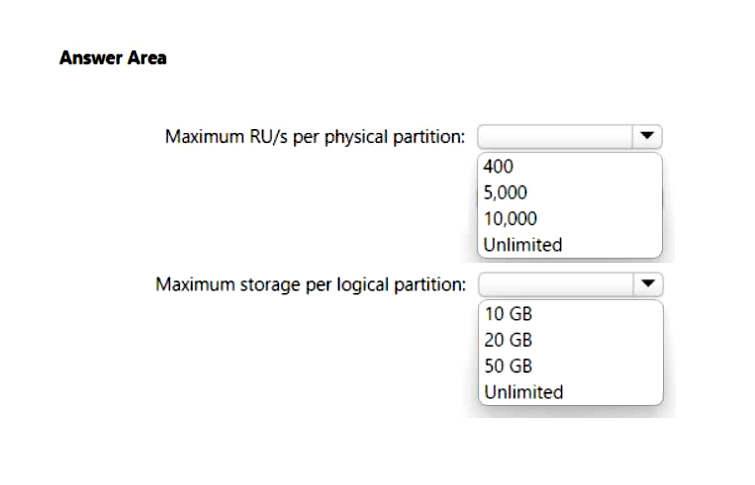755x485 pixels.
Task: Pick 10,000 as maximum RU/s
Action: click(511, 218)
